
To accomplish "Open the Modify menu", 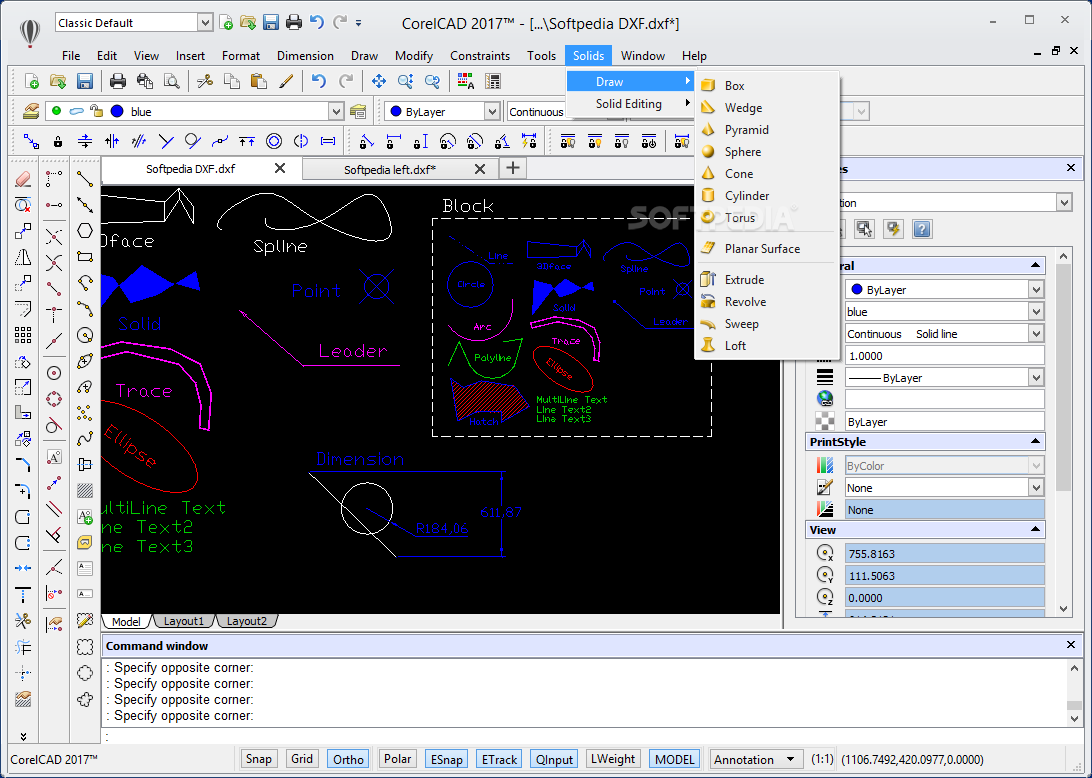I will tap(414, 56).
